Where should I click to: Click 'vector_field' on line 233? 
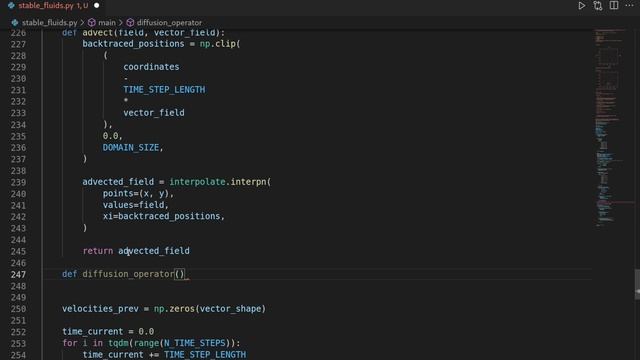(x=154, y=113)
